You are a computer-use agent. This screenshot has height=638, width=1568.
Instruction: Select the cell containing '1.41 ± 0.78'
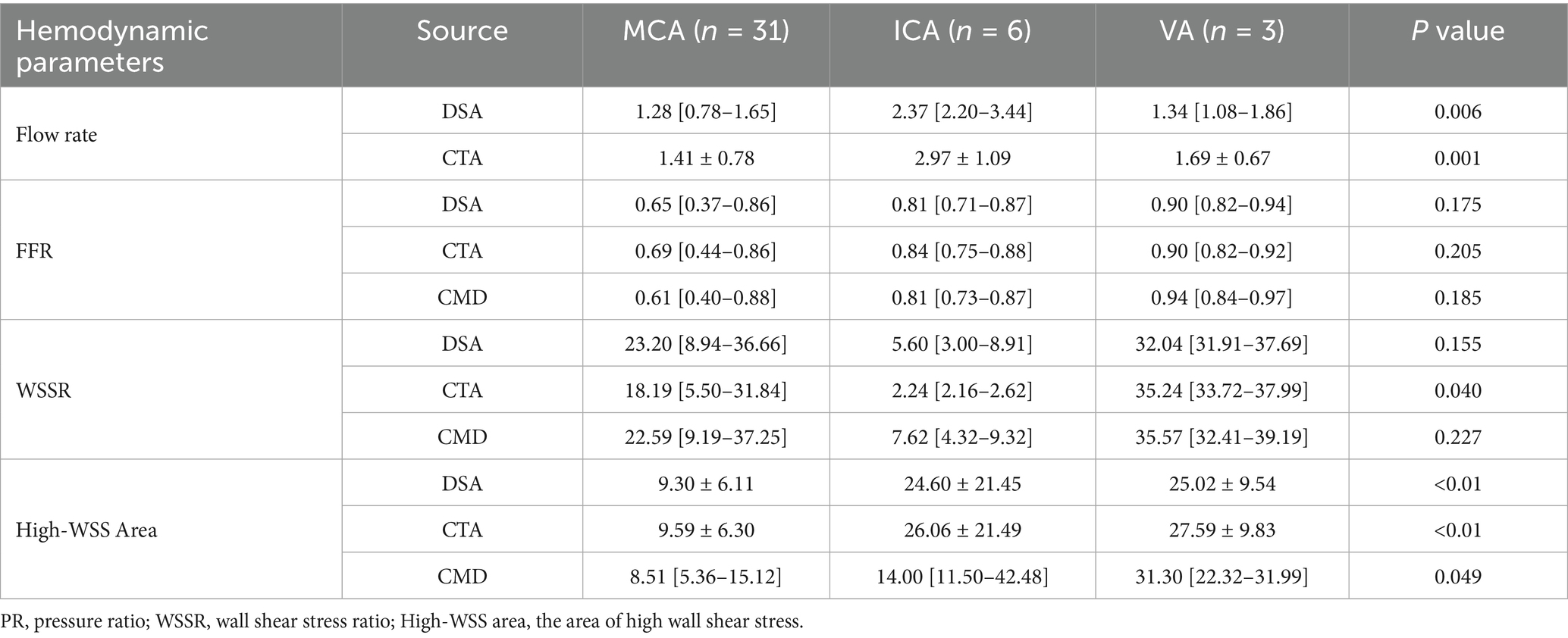[705, 158]
